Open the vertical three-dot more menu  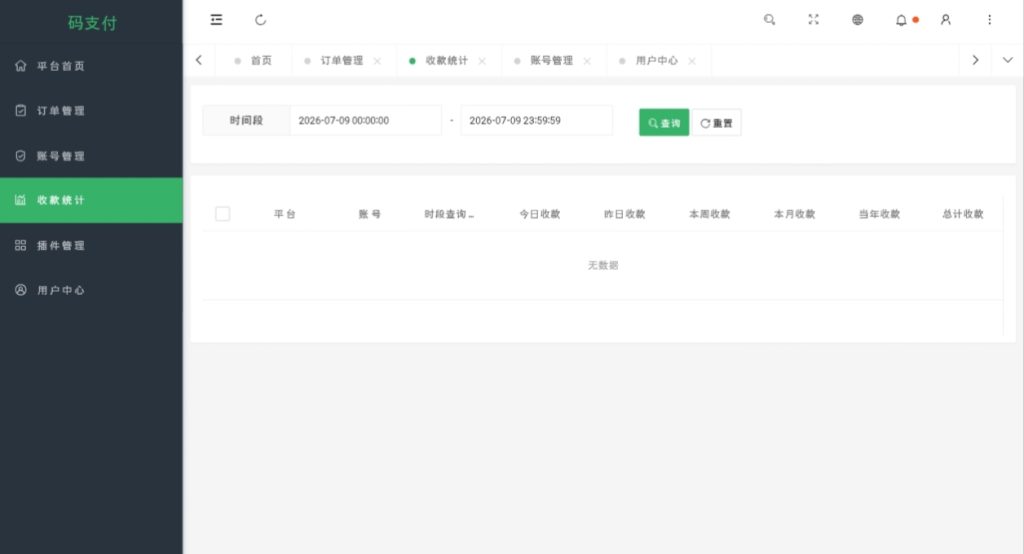(x=989, y=20)
